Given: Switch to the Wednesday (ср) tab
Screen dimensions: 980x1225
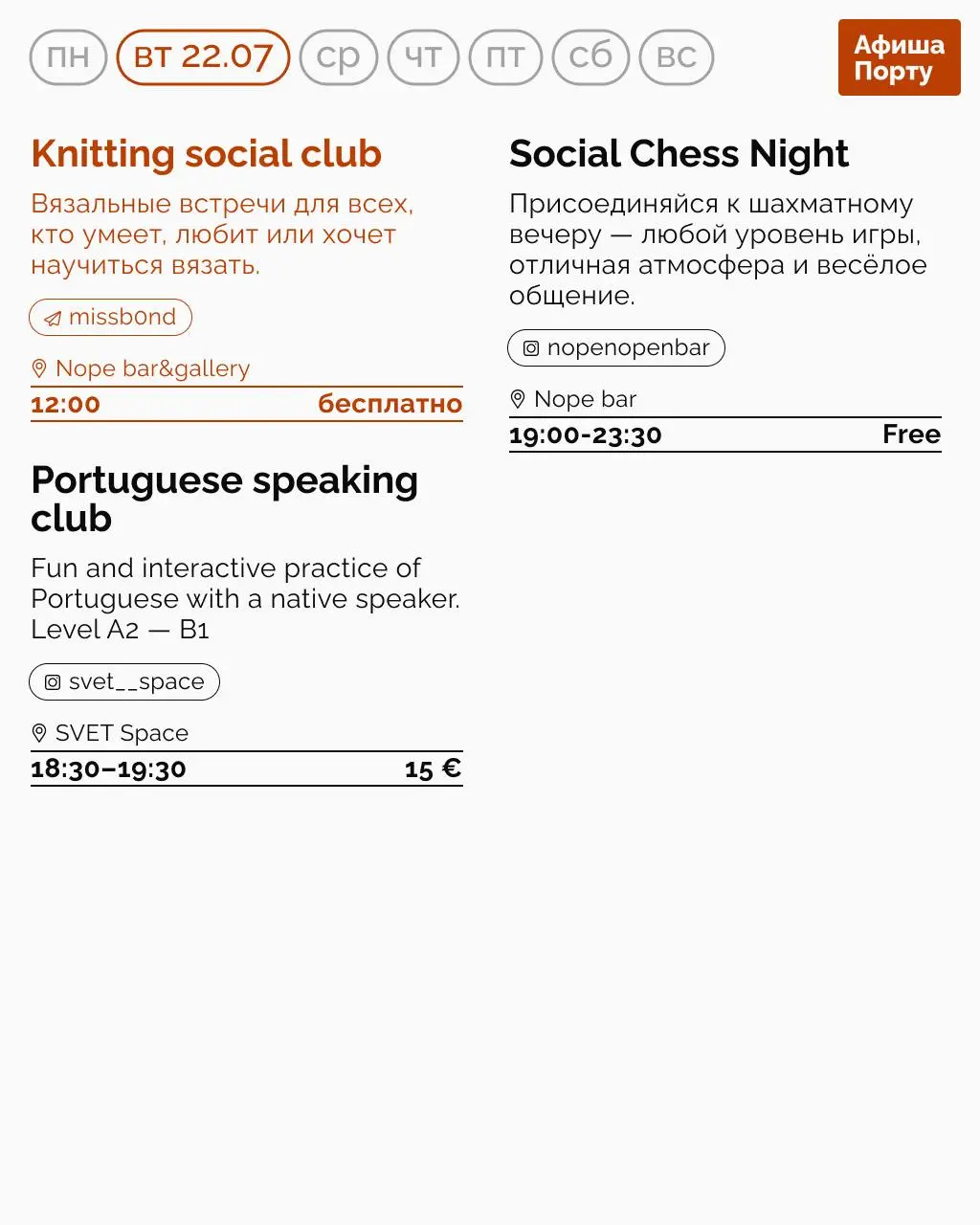Looking at the screenshot, I should (x=339, y=57).
